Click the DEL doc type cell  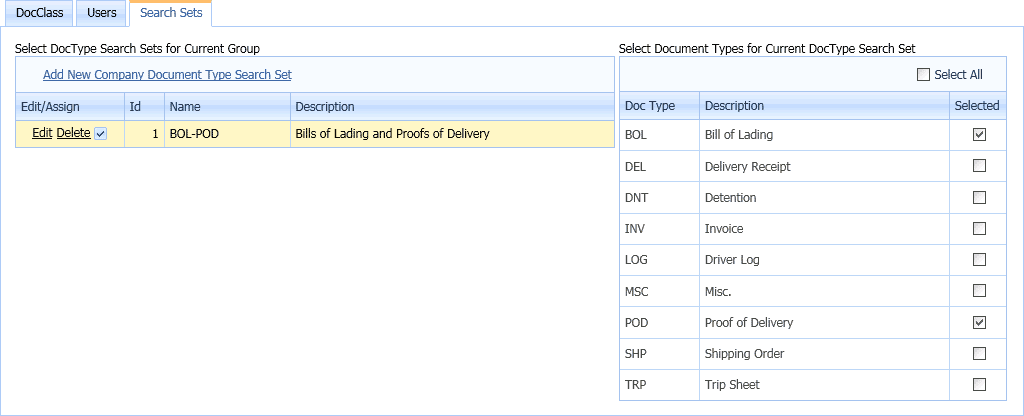(x=659, y=167)
